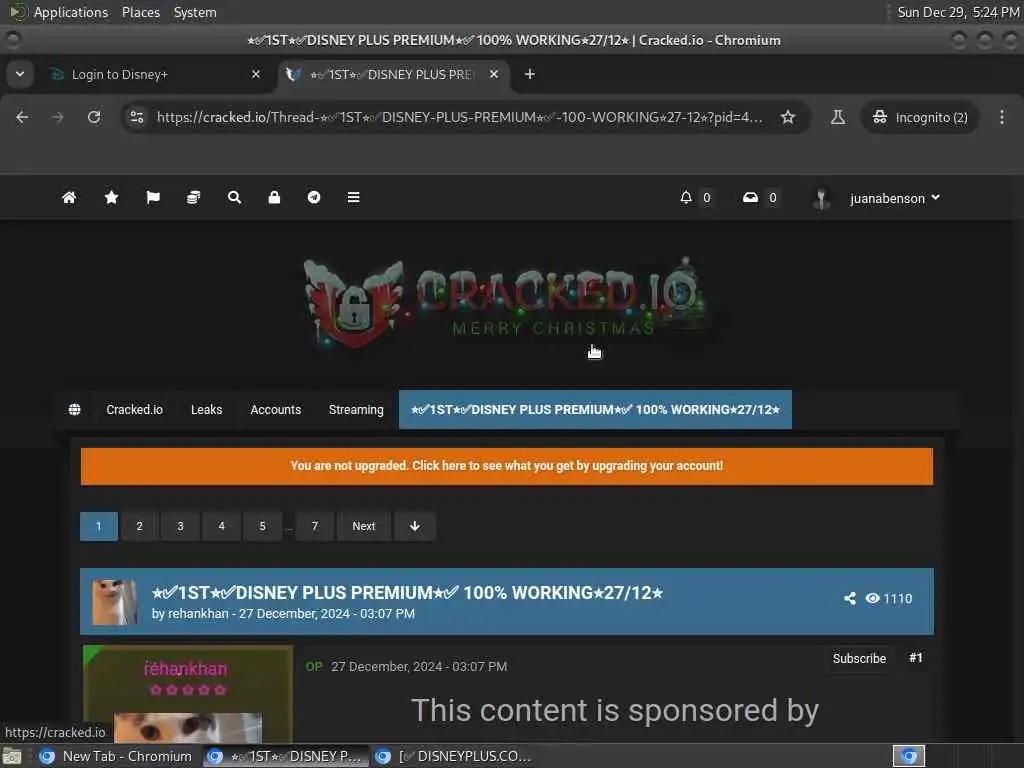Screen dimensions: 1024x768
Task: Click juanabenson avatar icon
Action: click(x=821, y=199)
